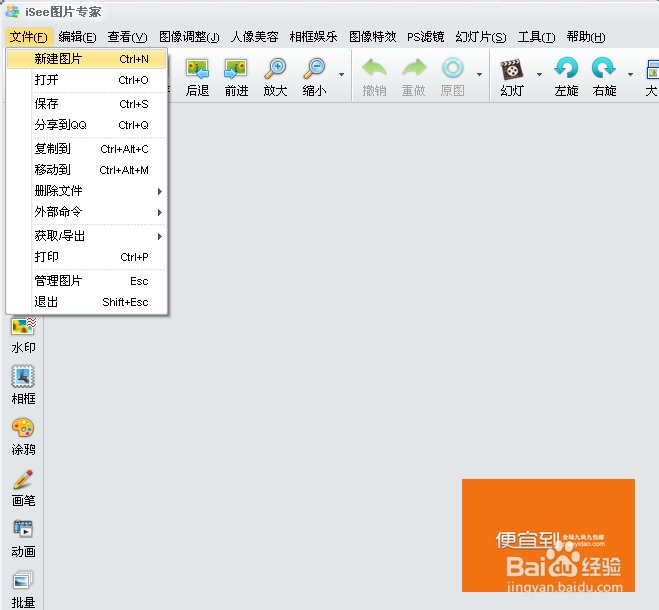Rotate right with 右旋 icon
This screenshot has width=659, height=610.
(x=604, y=68)
